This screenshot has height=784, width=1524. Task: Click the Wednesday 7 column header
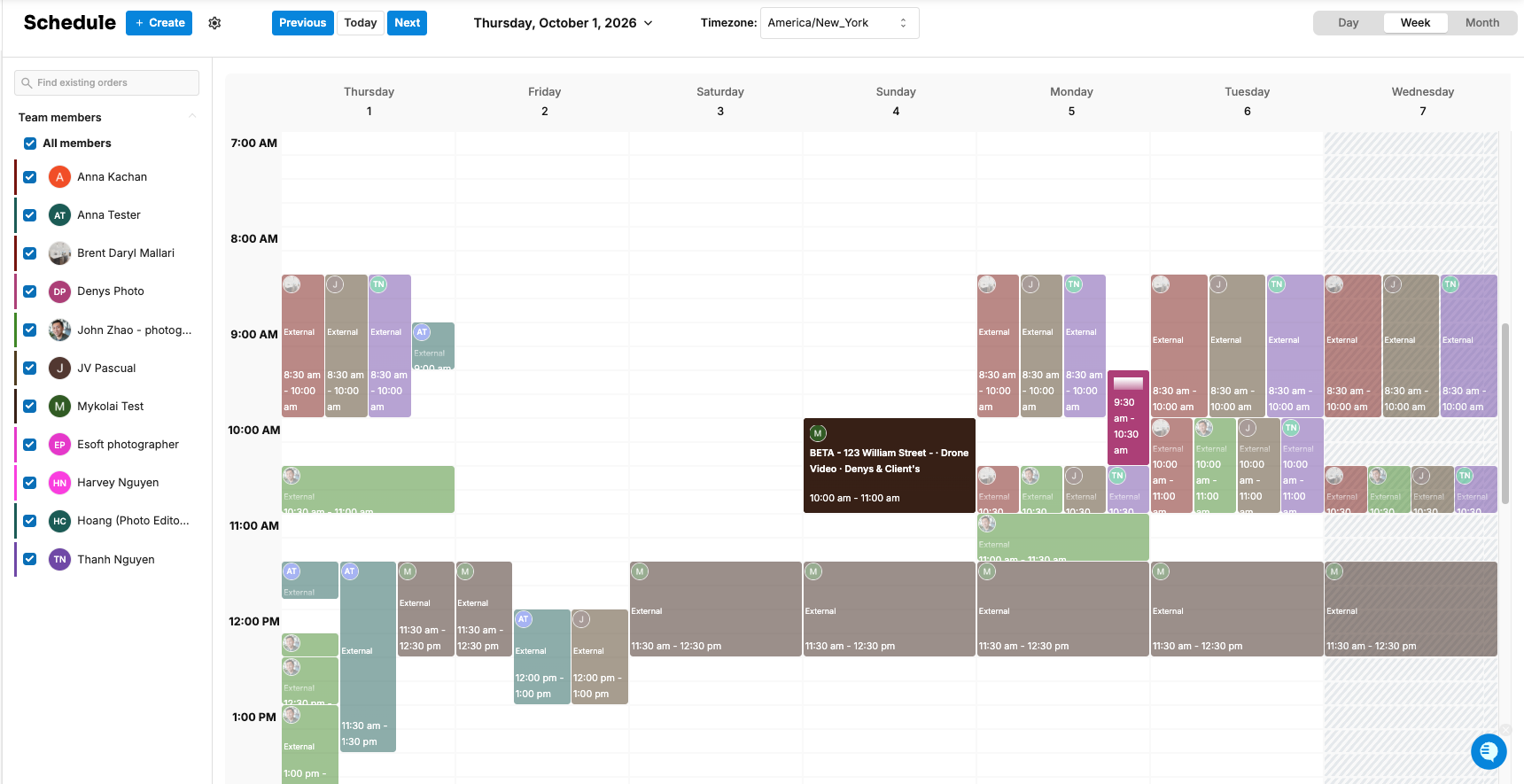pyautogui.click(x=1422, y=101)
